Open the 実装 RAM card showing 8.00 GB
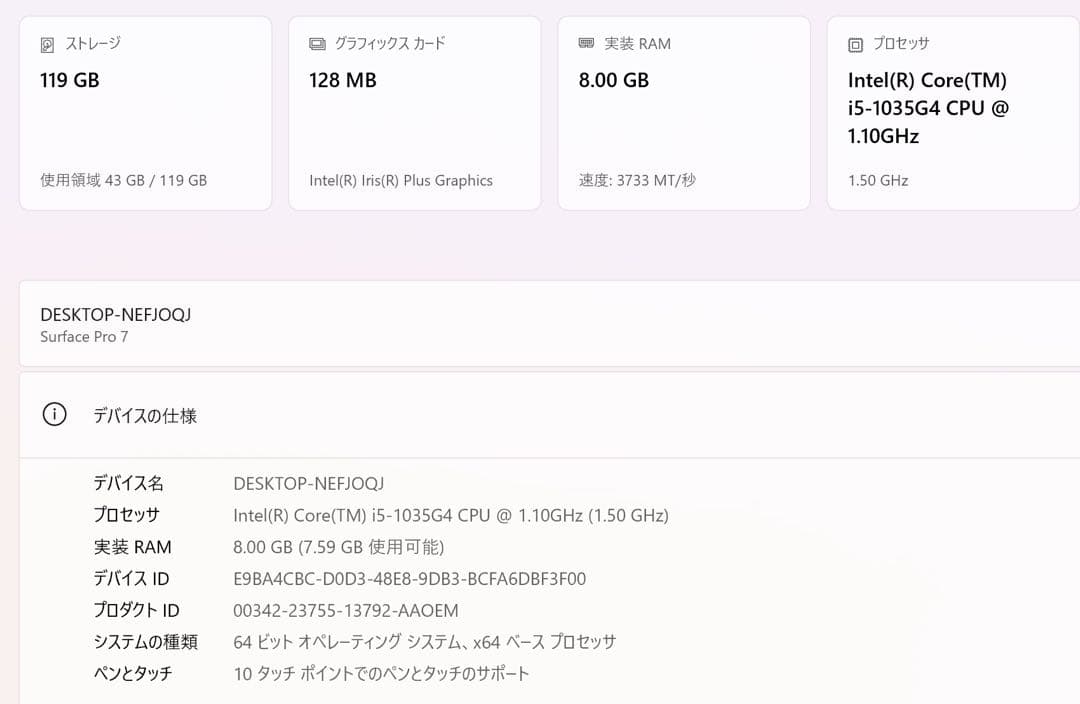The image size is (1080, 704). (684, 110)
